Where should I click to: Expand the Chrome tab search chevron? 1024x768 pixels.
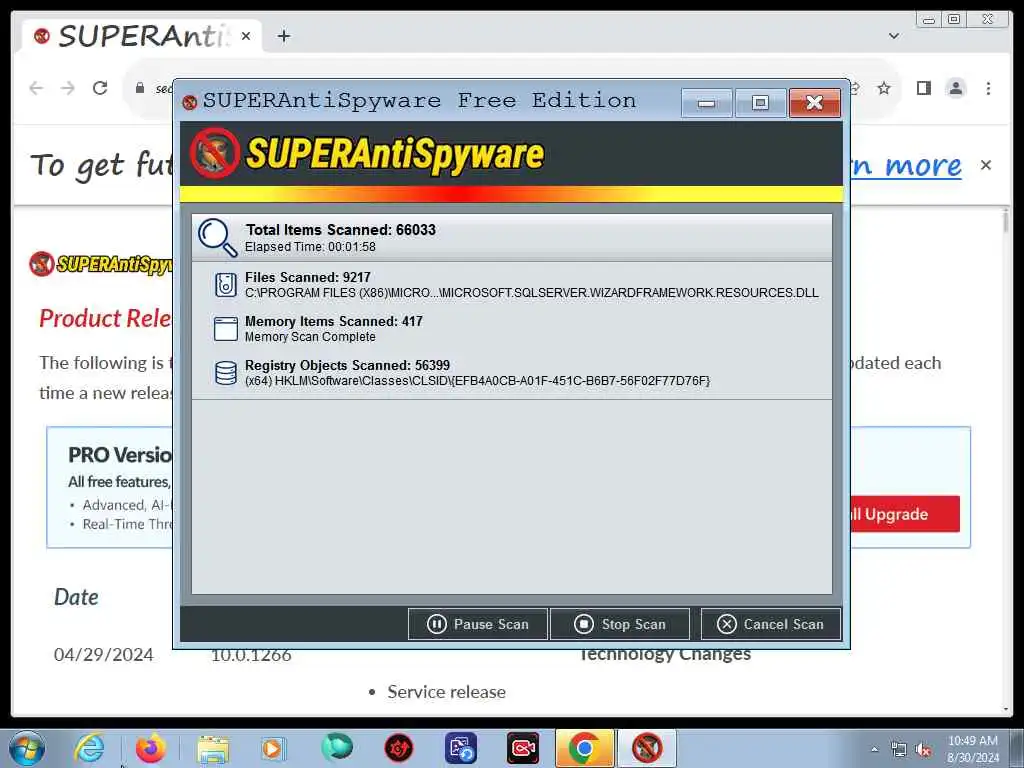[894, 36]
